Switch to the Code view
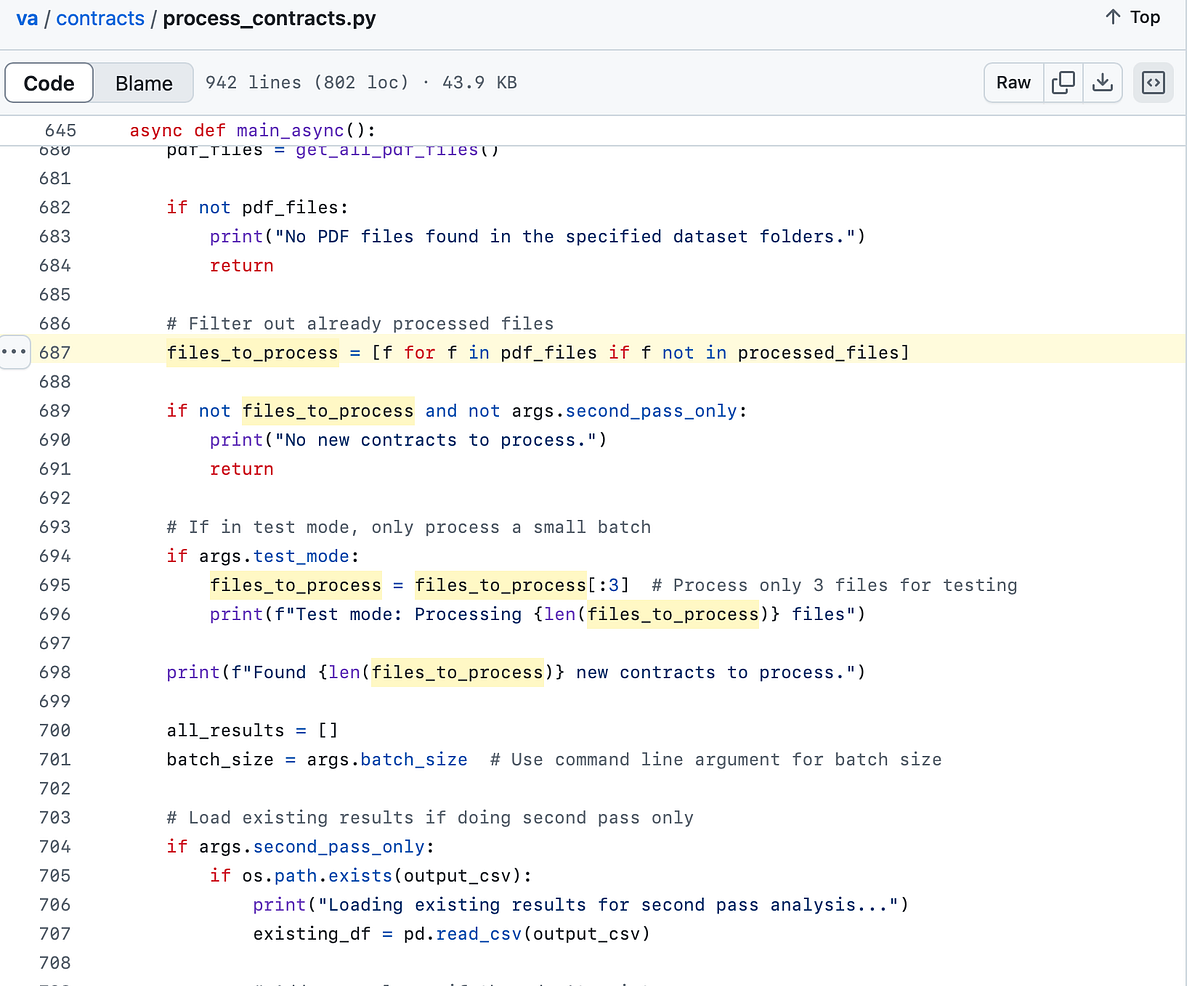Viewport: 1200px width, 986px height. pyautogui.click(x=49, y=83)
